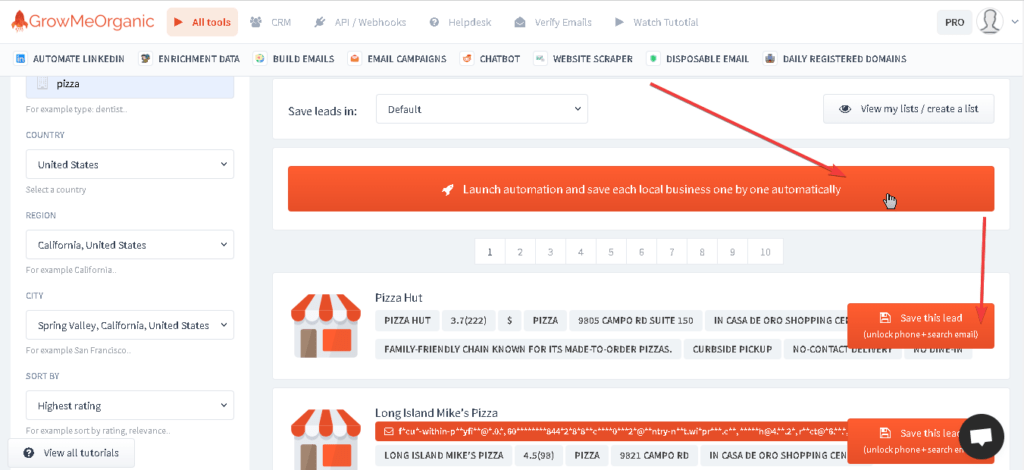Click the Long Island Mike's Pizza title
The image size is (1024, 470).
click(x=436, y=413)
